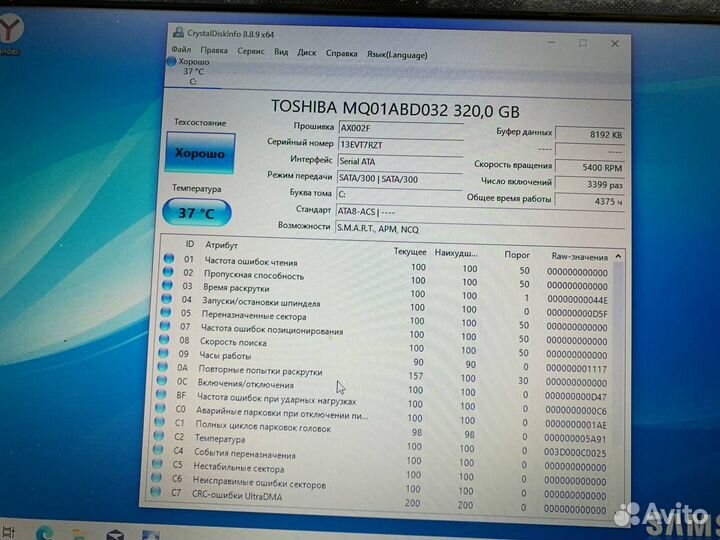Click status icon of attribute C1
The width and height of the screenshot is (720, 540).
point(160,422)
